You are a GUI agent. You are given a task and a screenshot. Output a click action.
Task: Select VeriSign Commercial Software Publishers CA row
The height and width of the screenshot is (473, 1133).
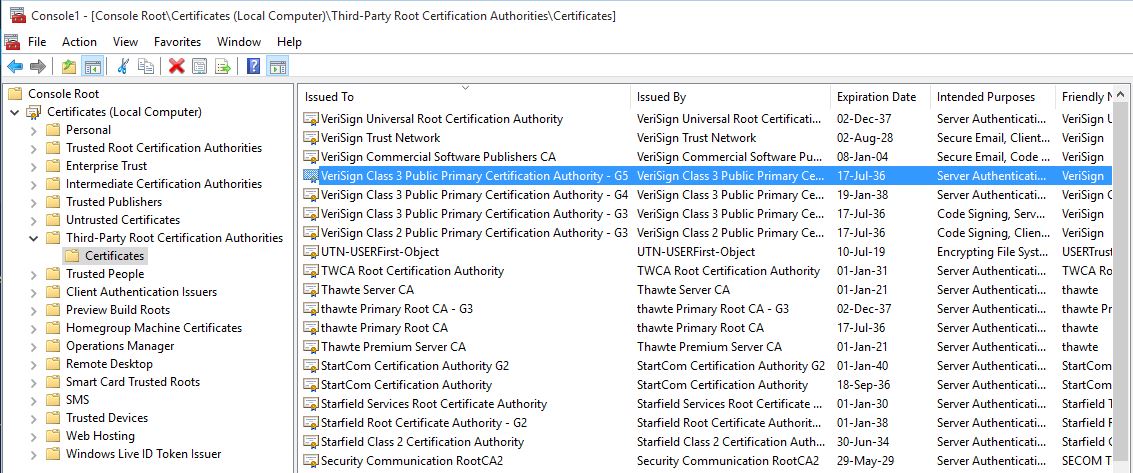[706, 157]
